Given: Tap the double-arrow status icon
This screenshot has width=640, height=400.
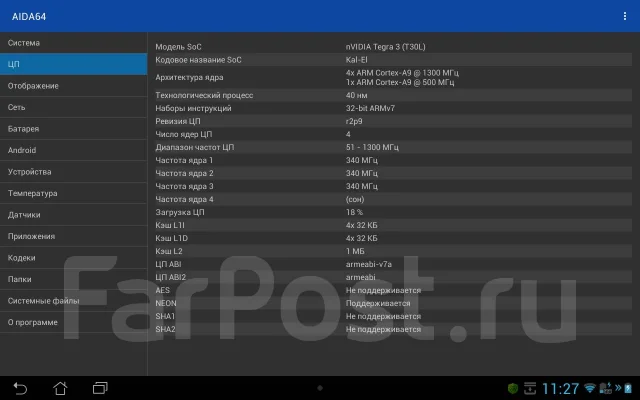Looking at the screenshot, I should (618, 387).
